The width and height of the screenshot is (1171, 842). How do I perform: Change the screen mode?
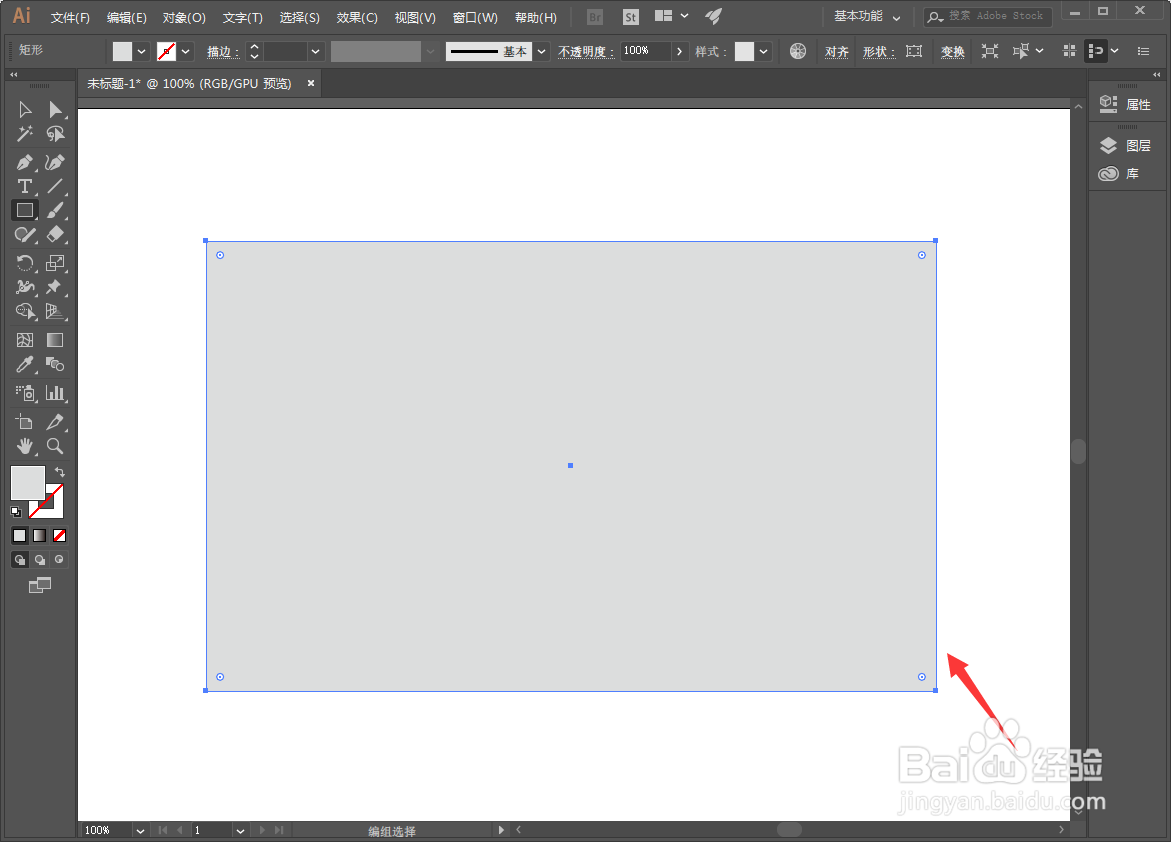(40, 585)
